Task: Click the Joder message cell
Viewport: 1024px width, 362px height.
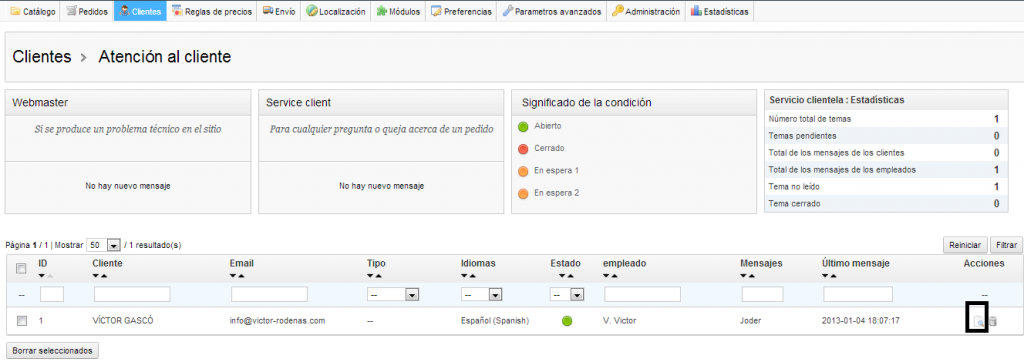Action: click(751, 321)
